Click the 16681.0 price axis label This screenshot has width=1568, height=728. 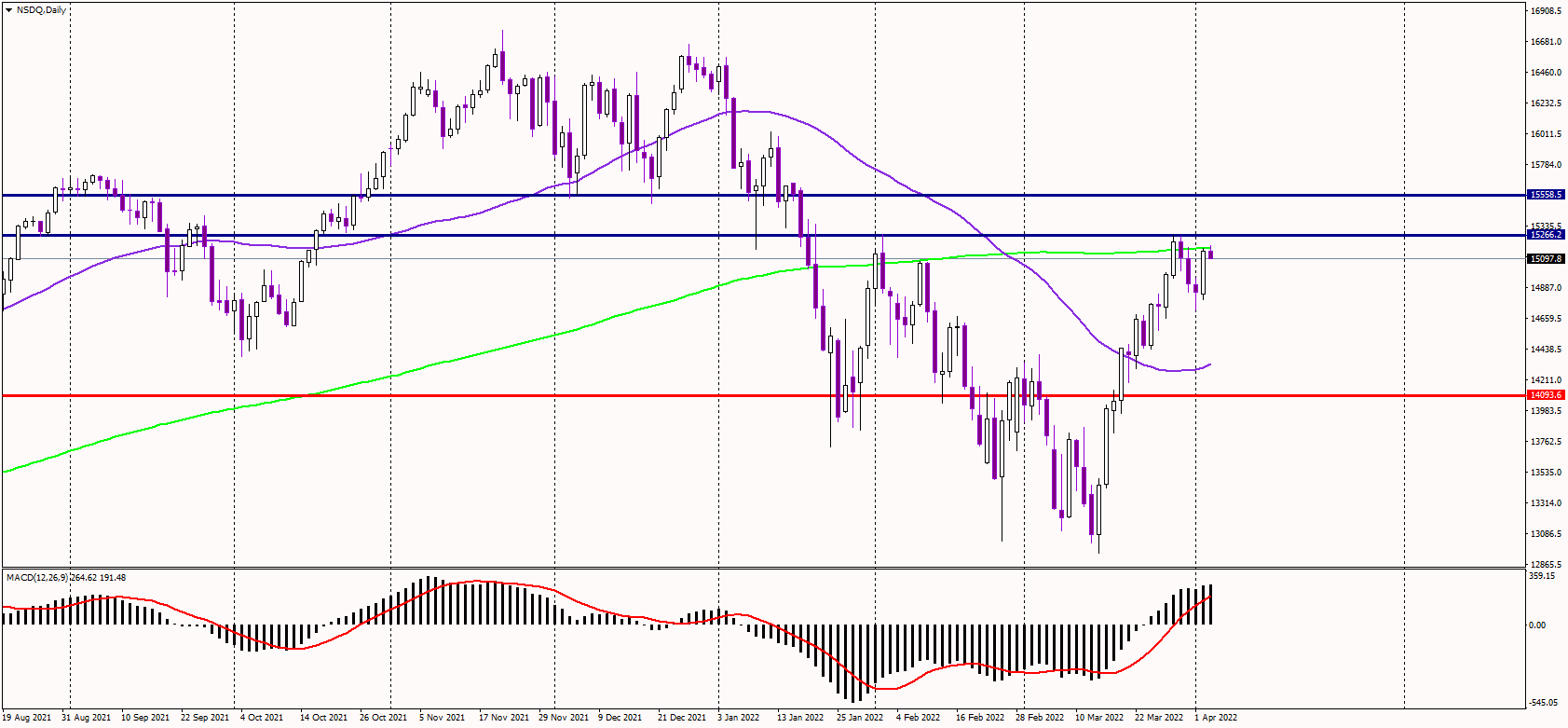1546,42
